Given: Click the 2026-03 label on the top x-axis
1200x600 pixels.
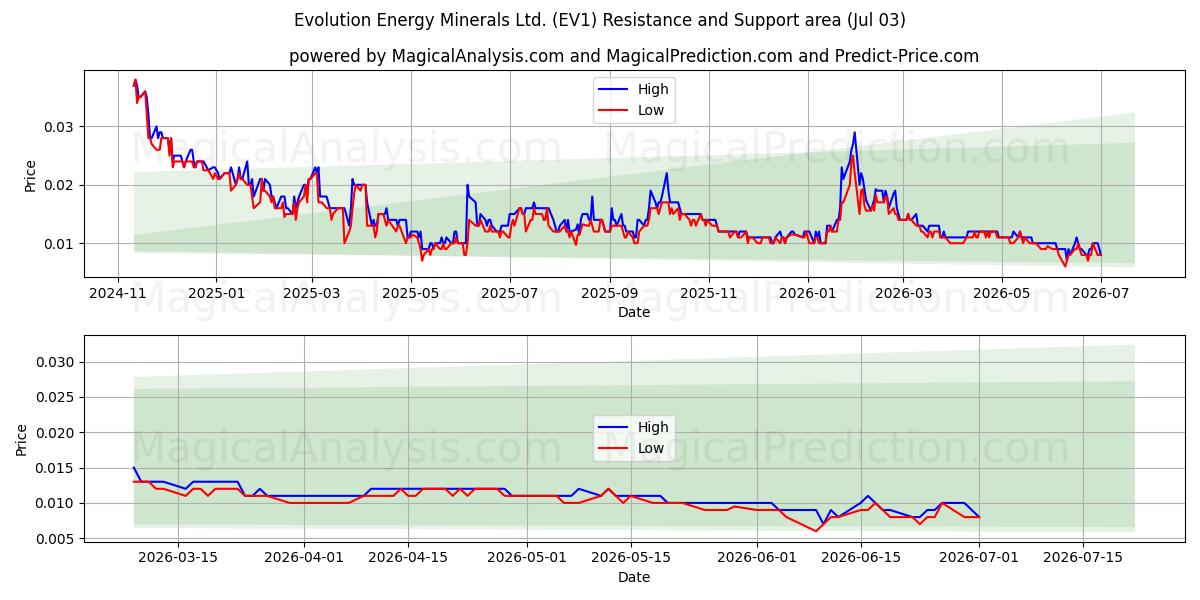Looking at the screenshot, I should pos(903,293).
